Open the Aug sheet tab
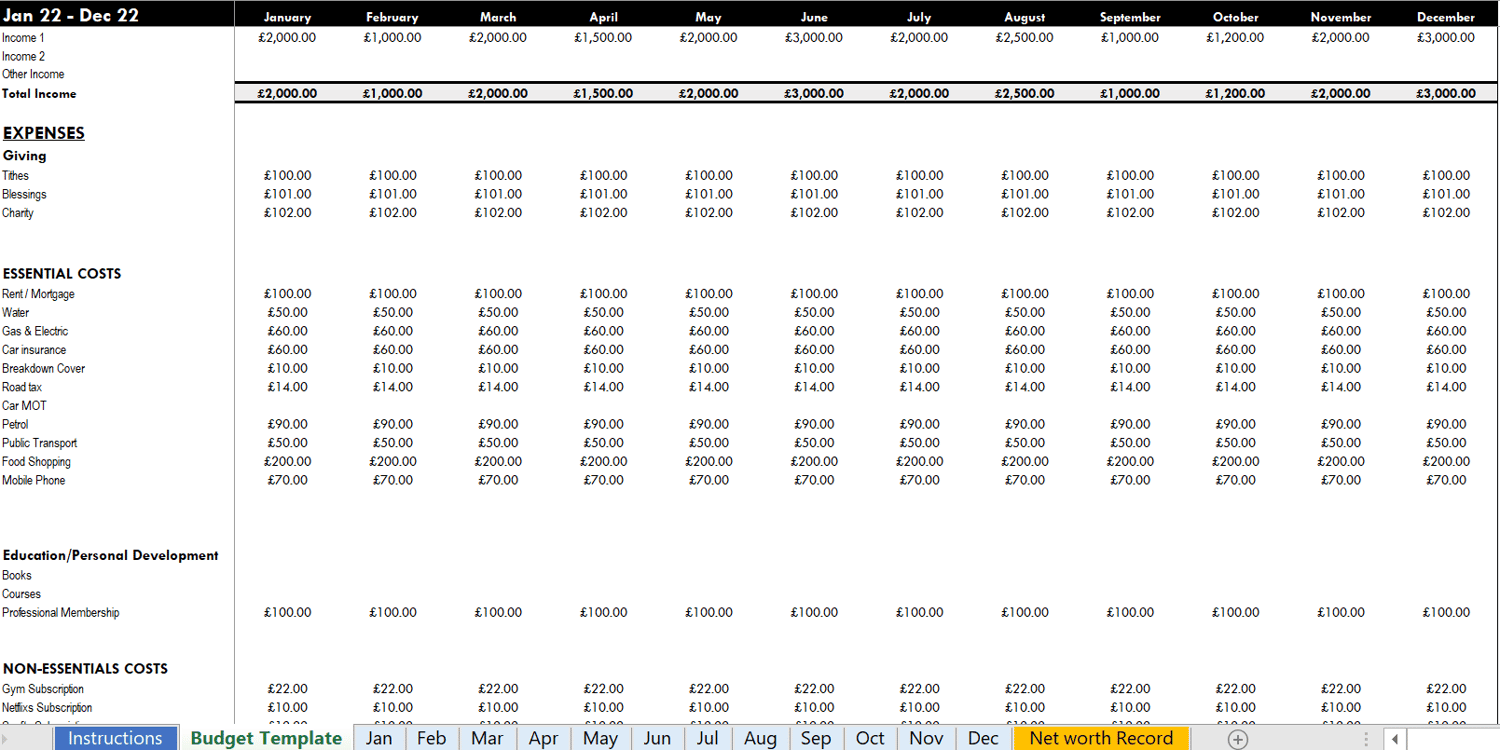 pyautogui.click(x=760, y=738)
